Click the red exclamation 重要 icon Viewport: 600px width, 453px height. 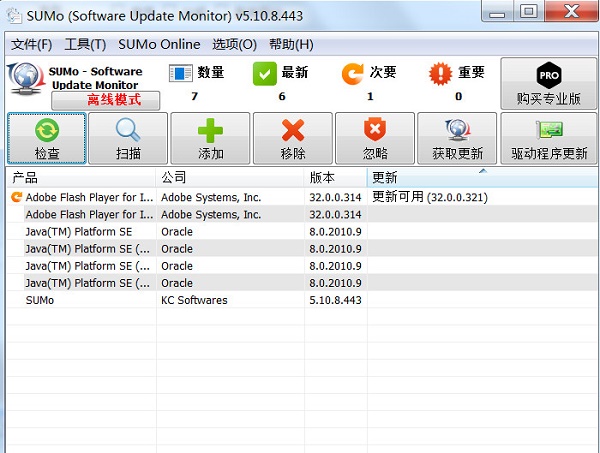[x=440, y=73]
